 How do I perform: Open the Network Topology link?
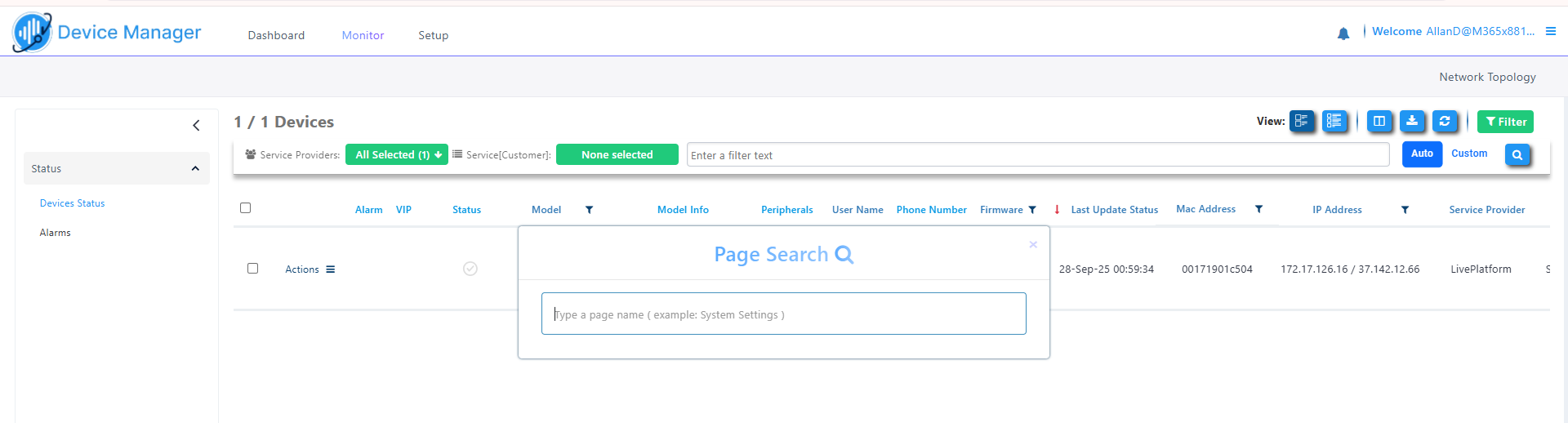1487,77
